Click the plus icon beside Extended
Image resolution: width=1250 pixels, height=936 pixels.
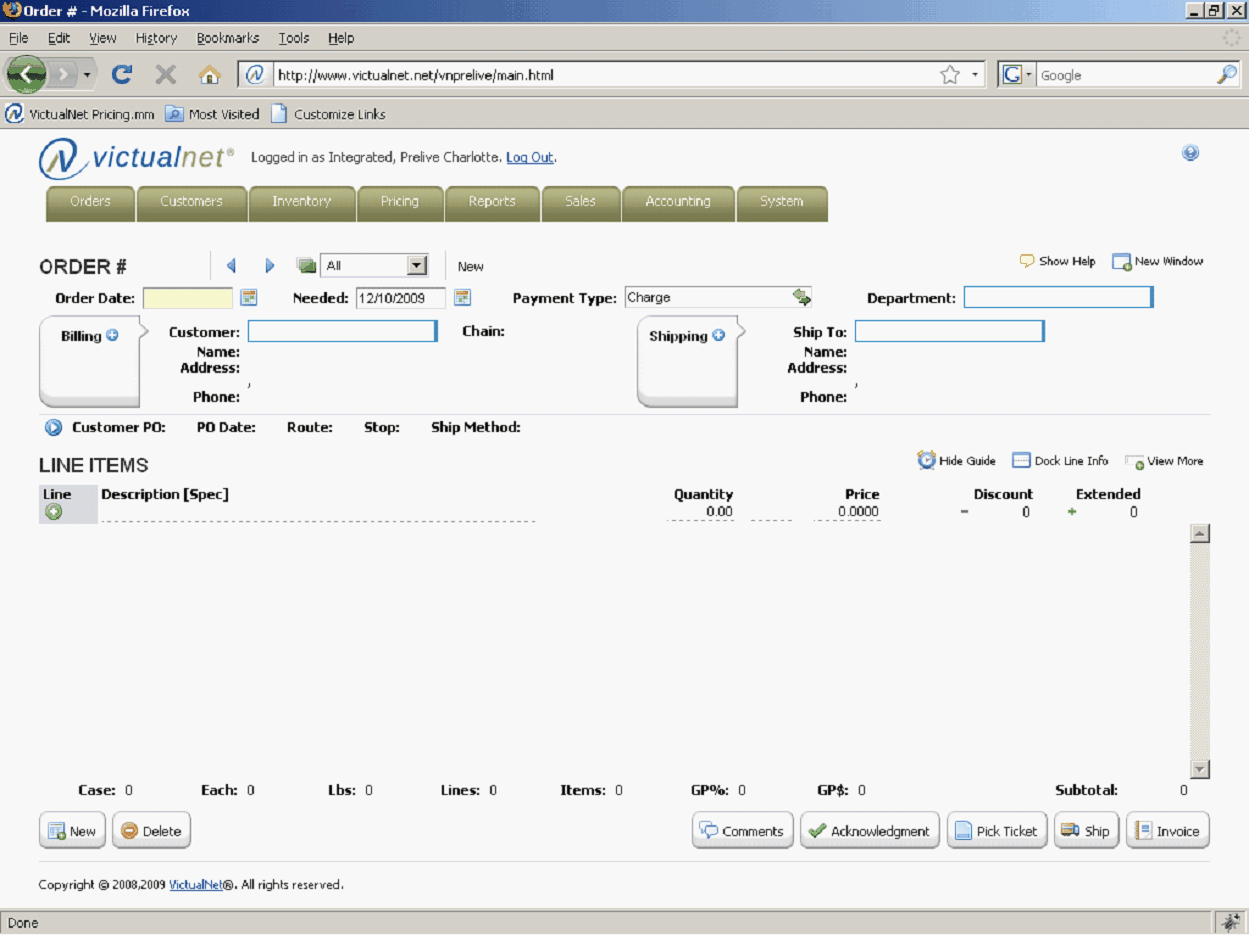pyautogui.click(x=1072, y=512)
